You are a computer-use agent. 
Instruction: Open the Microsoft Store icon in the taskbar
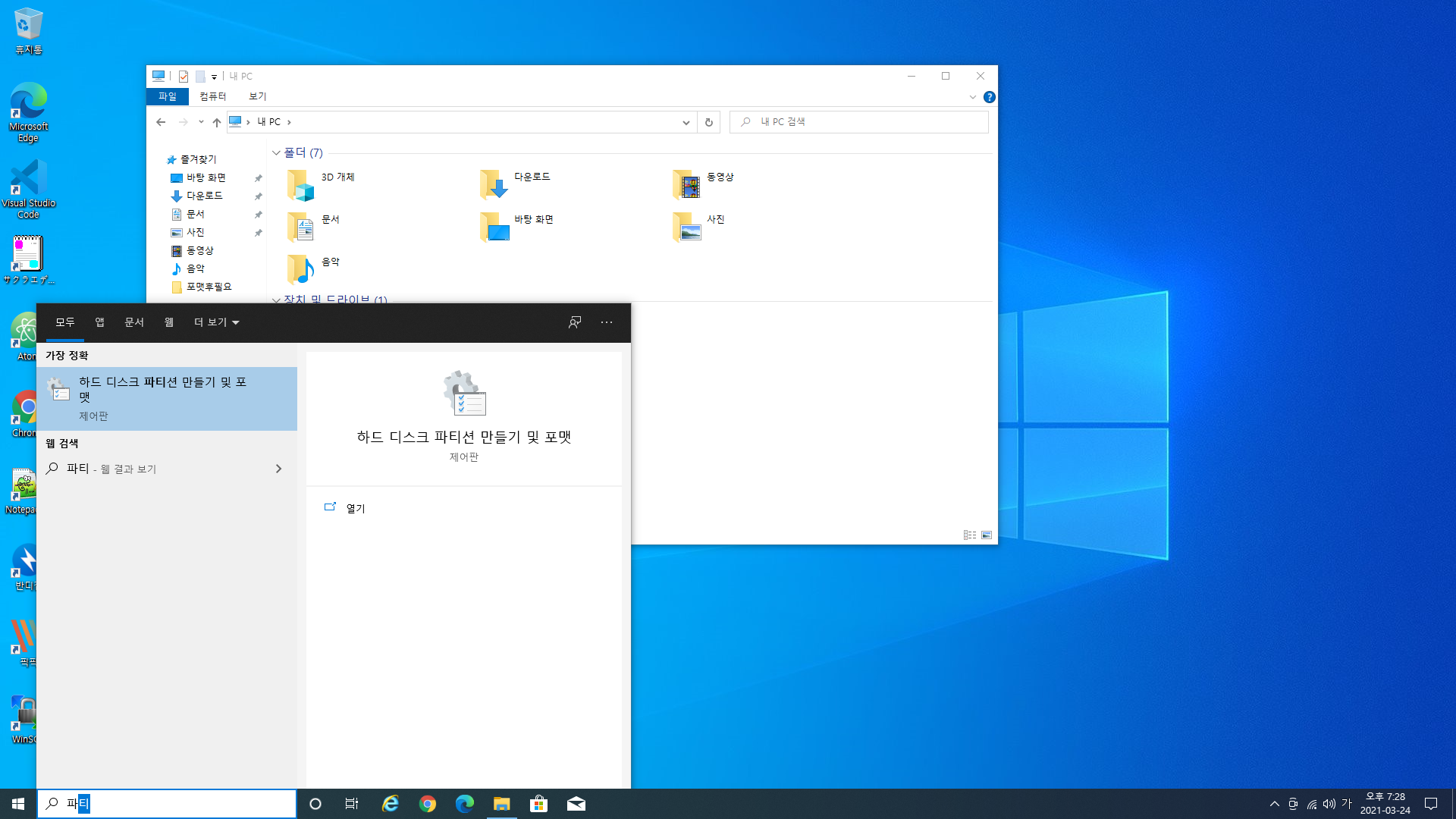538,804
